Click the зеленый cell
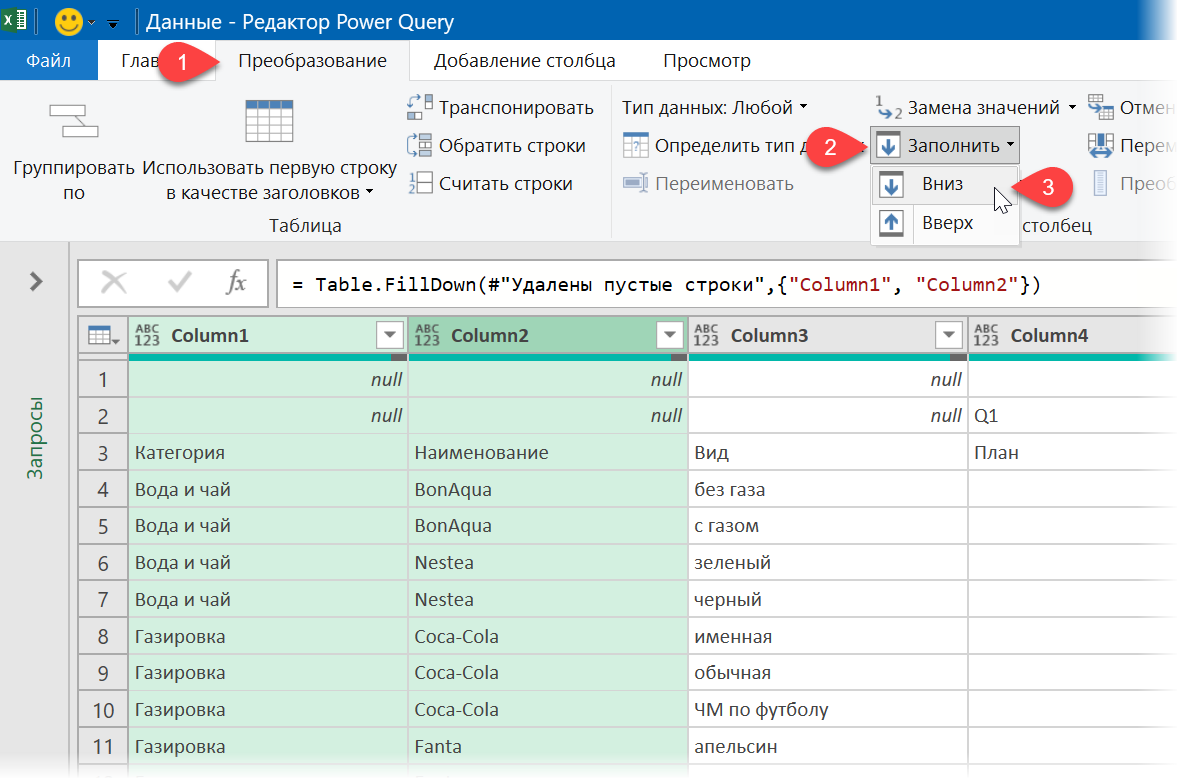 pos(828,563)
